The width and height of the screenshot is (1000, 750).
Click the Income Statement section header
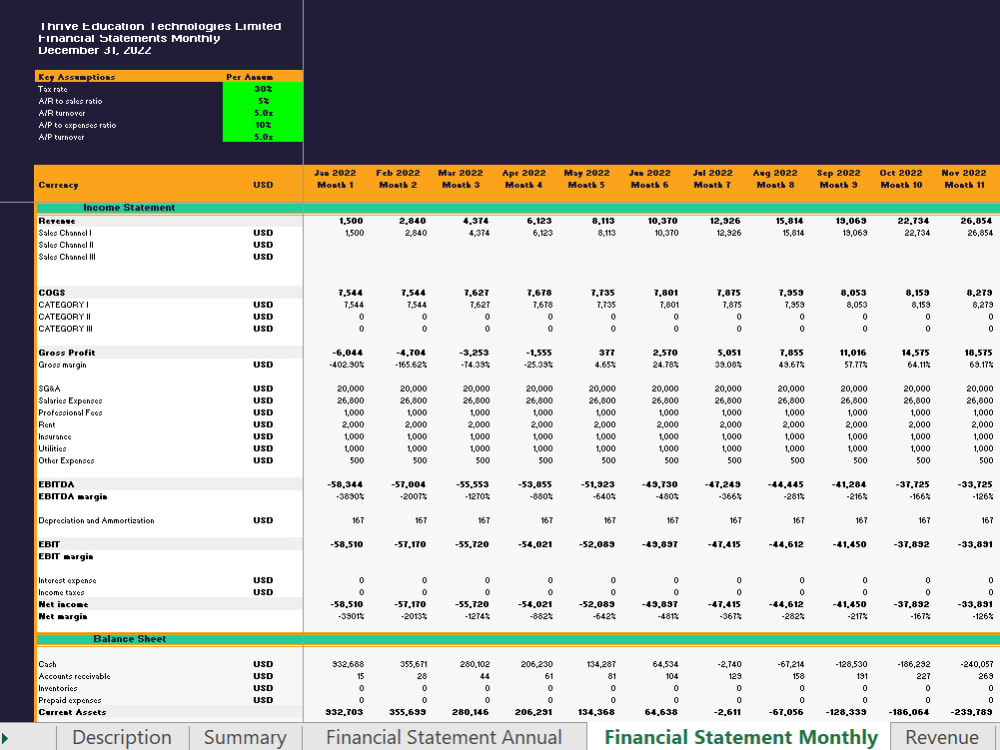[129, 208]
